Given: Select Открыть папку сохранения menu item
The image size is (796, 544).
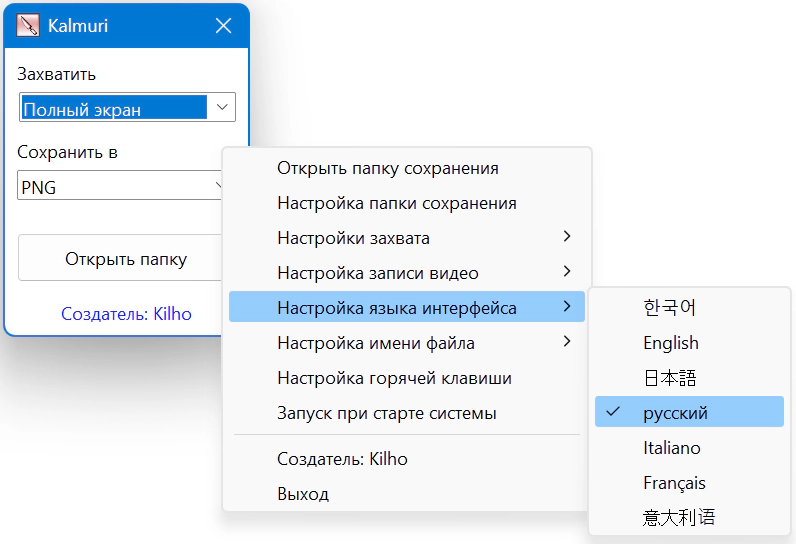Looking at the screenshot, I should click(387, 168).
